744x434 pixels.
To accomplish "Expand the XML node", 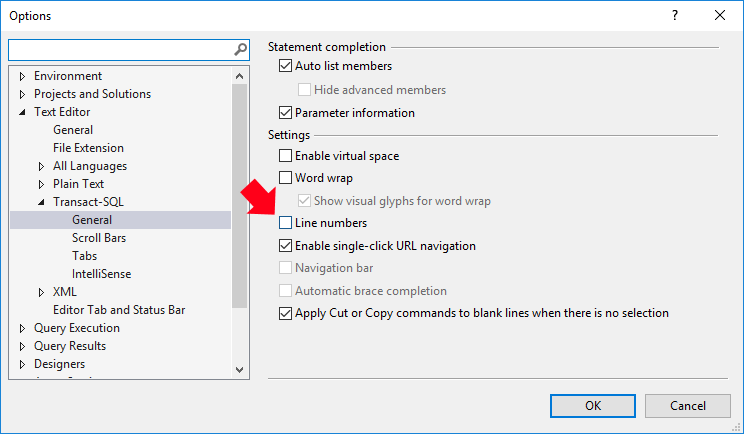I will pyautogui.click(x=41, y=292).
